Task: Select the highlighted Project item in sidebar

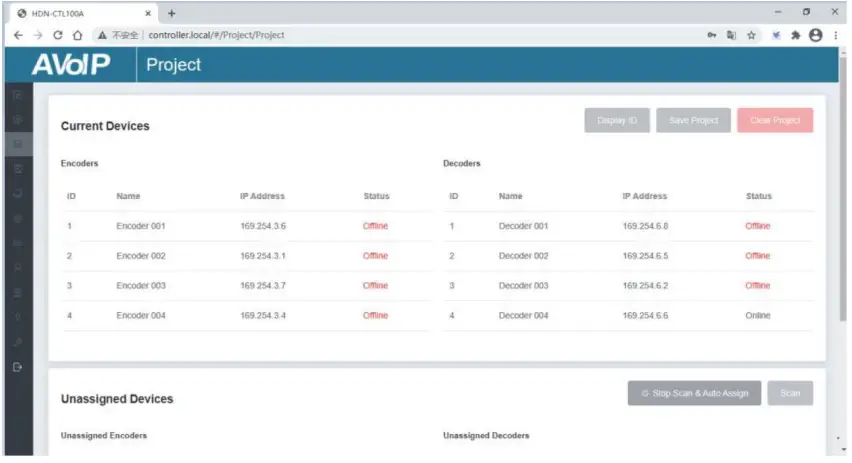Action: (x=18, y=144)
